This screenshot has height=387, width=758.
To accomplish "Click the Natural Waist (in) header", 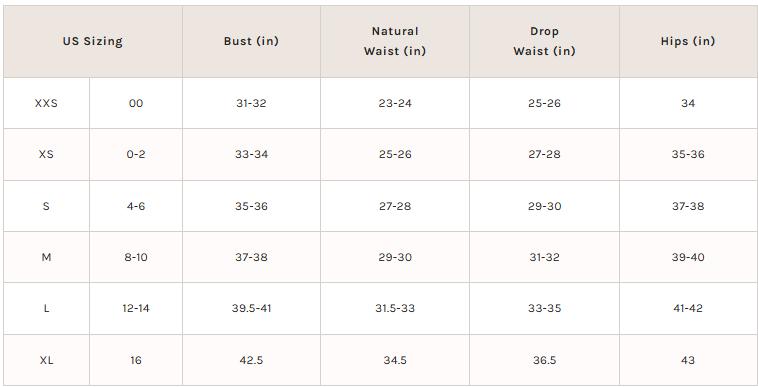I will [x=395, y=41].
